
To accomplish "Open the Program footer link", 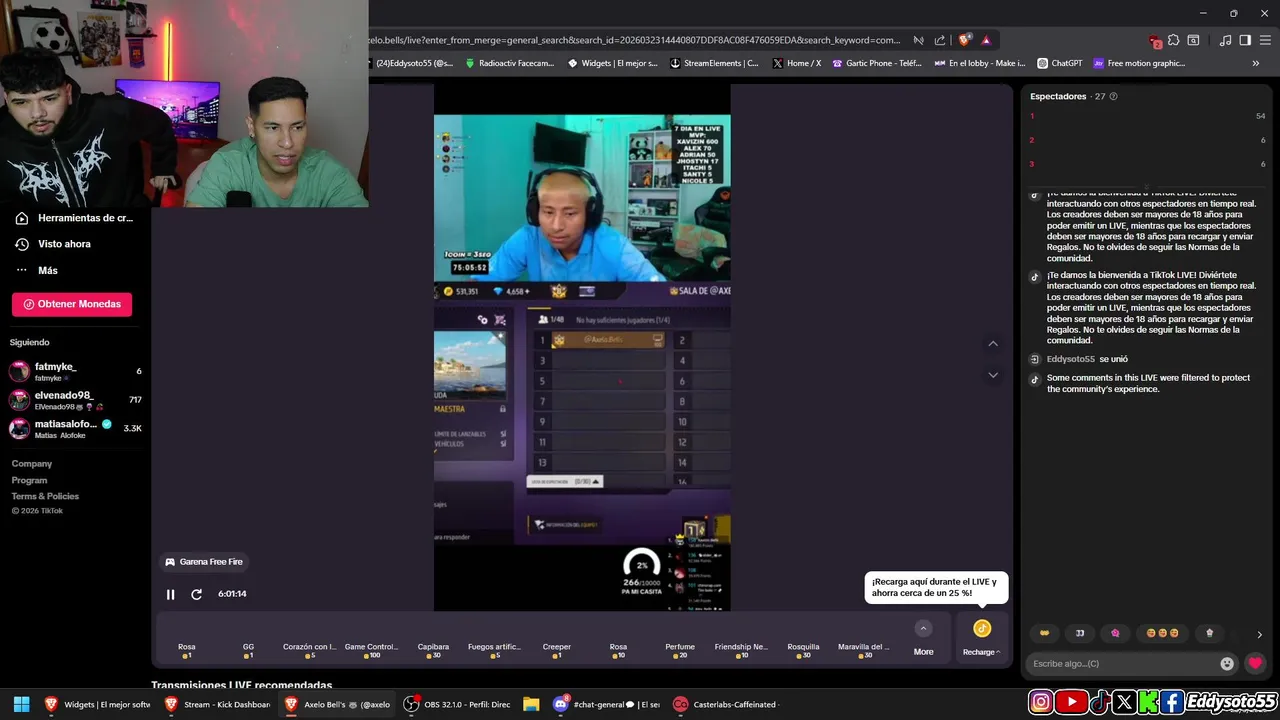I will tap(29, 480).
